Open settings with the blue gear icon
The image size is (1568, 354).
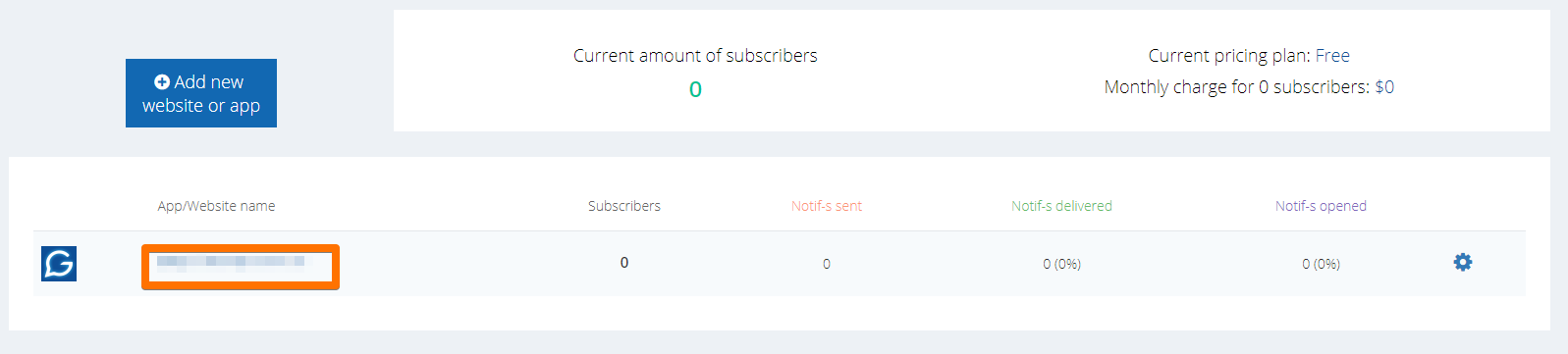[1463, 262]
